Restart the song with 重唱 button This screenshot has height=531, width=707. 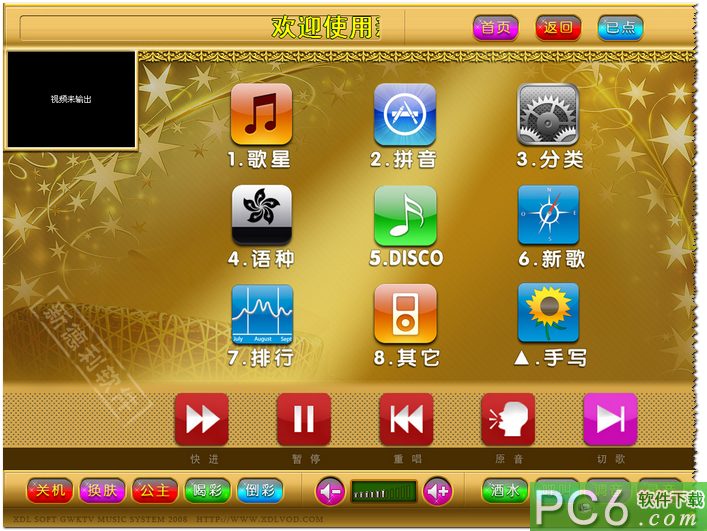coord(406,419)
